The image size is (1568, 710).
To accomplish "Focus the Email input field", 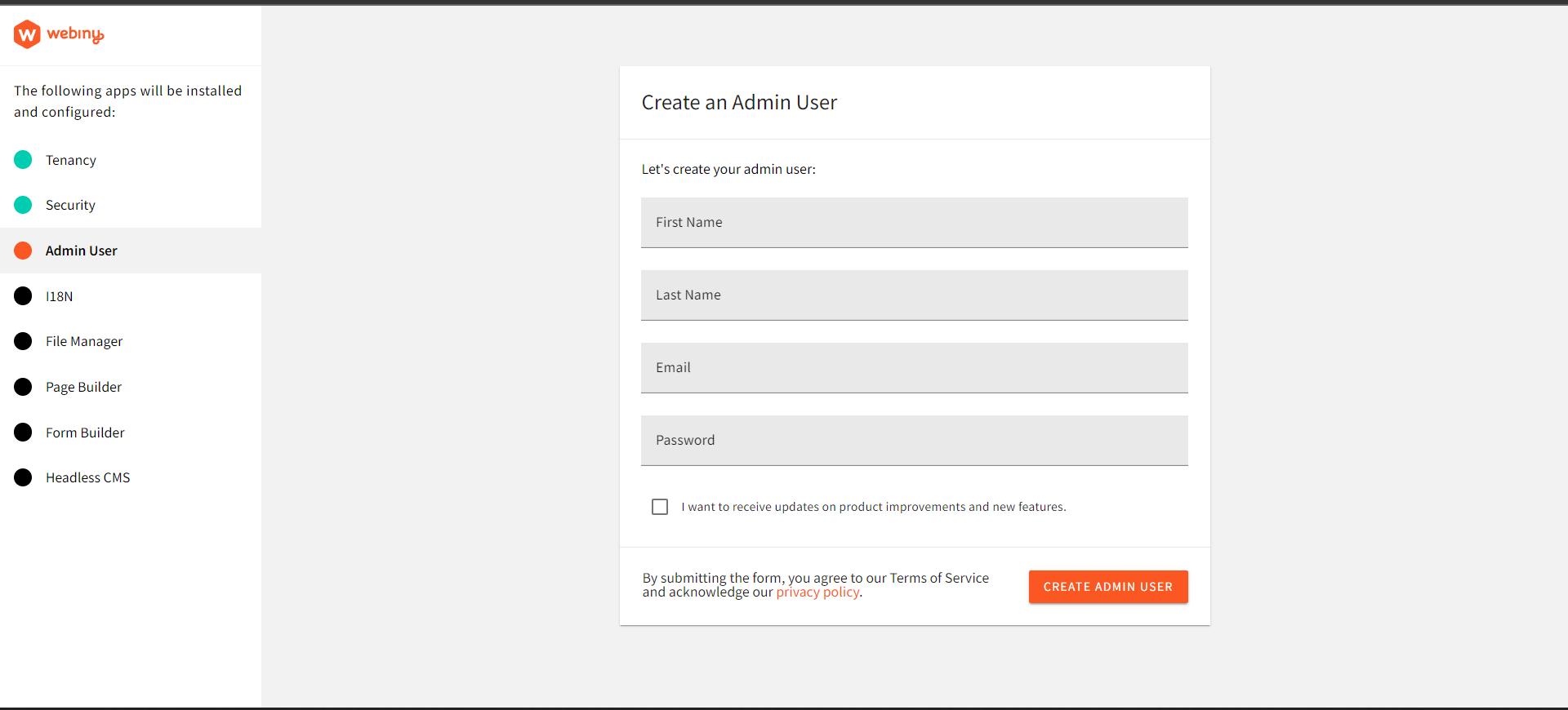I will coord(914,368).
